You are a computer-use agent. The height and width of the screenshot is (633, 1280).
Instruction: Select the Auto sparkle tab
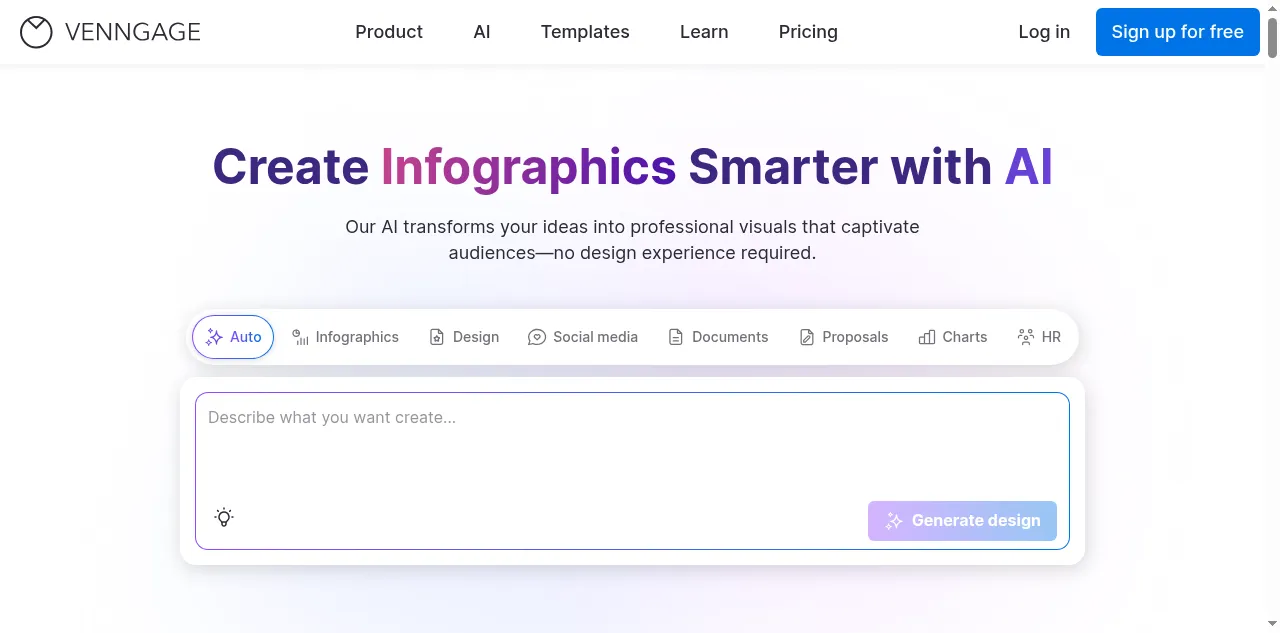[233, 337]
